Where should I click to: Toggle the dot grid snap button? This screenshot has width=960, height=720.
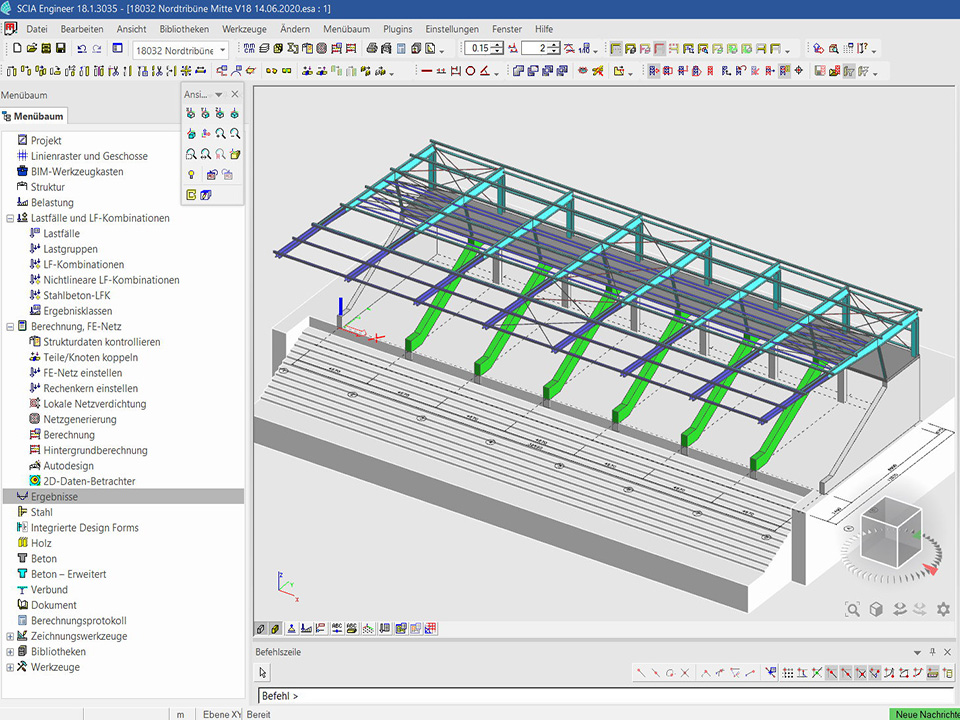(788, 673)
